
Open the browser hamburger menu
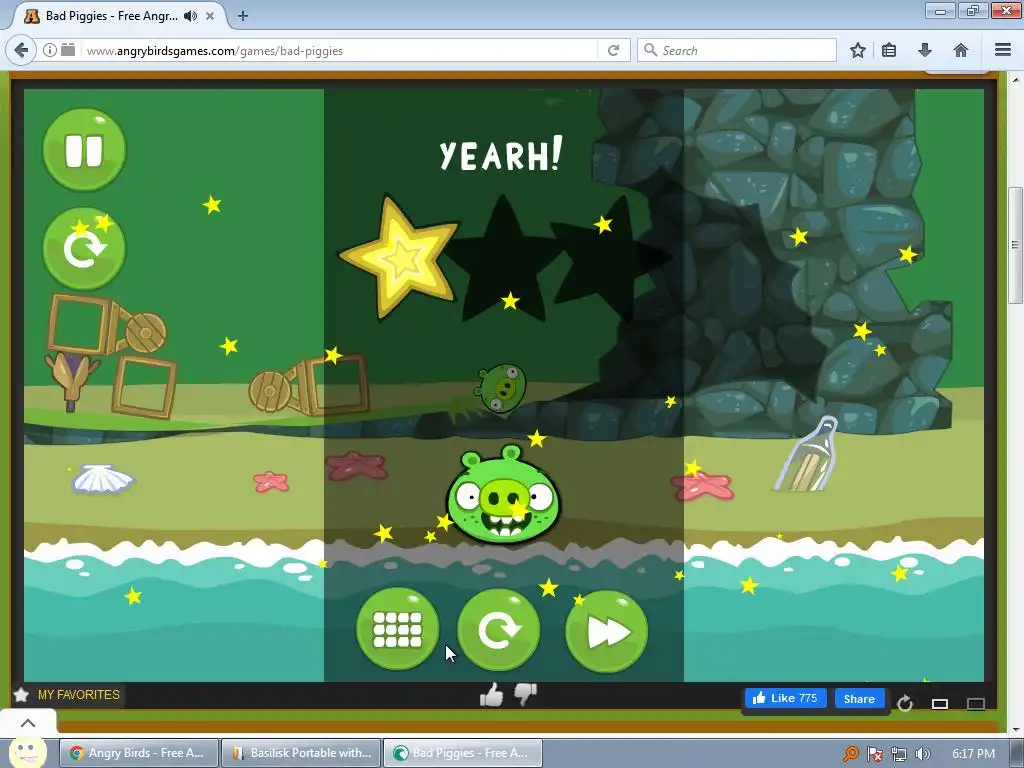pos(1003,50)
